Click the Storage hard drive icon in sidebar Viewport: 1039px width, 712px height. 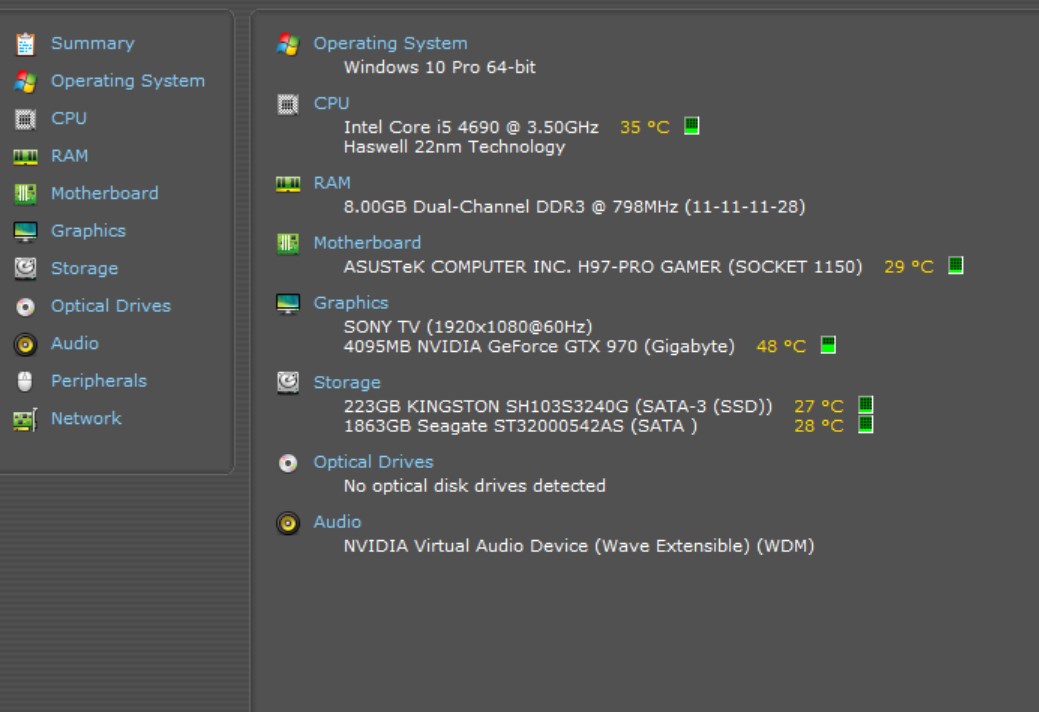[25, 269]
